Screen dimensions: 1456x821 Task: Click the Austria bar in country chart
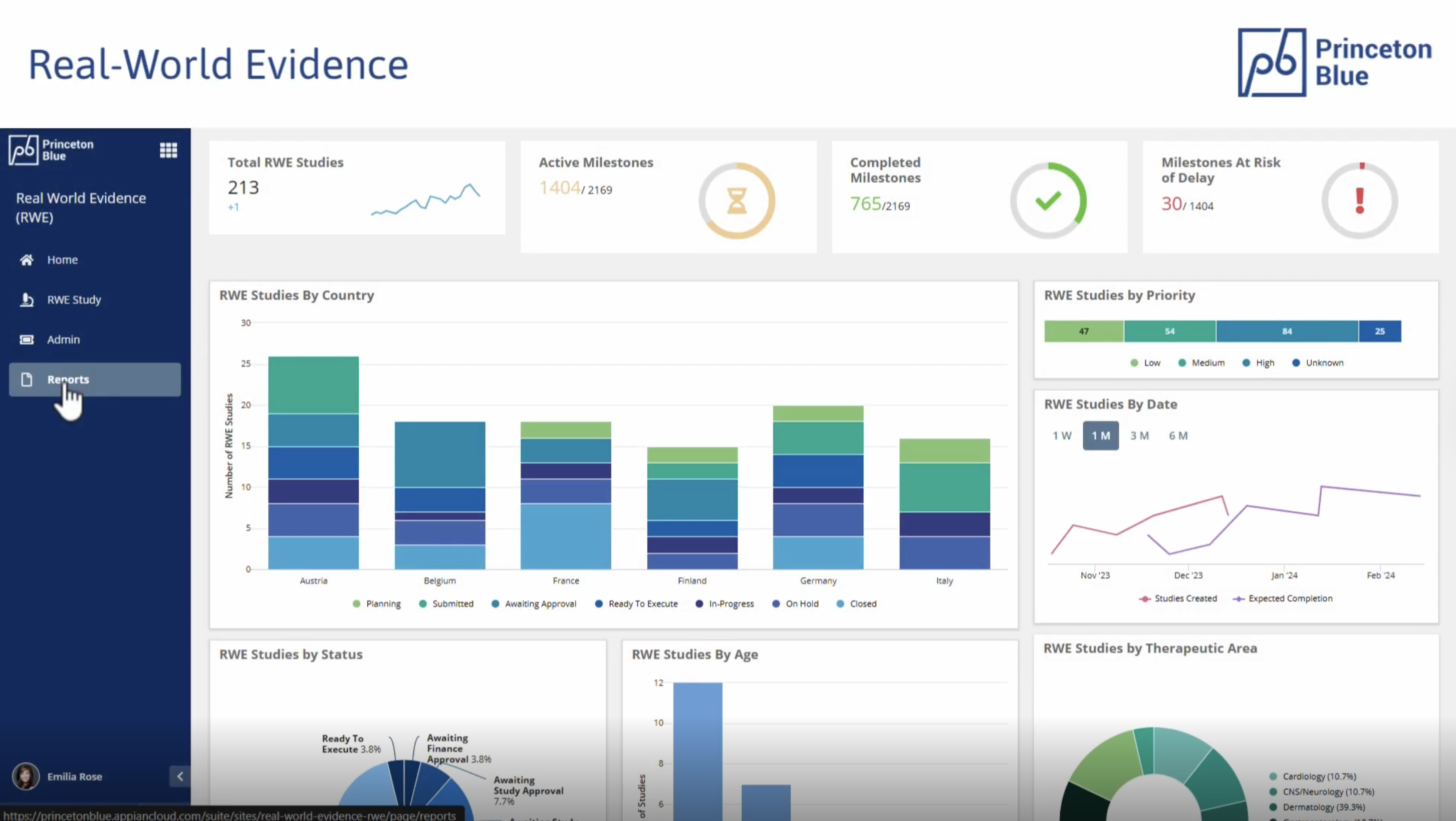(x=313, y=464)
